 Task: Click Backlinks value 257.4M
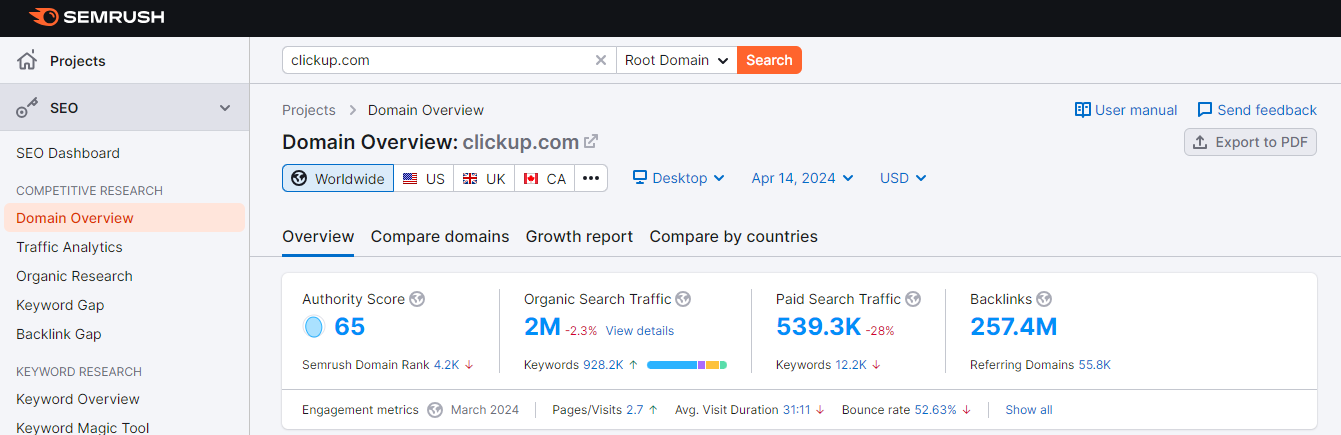coord(1014,327)
